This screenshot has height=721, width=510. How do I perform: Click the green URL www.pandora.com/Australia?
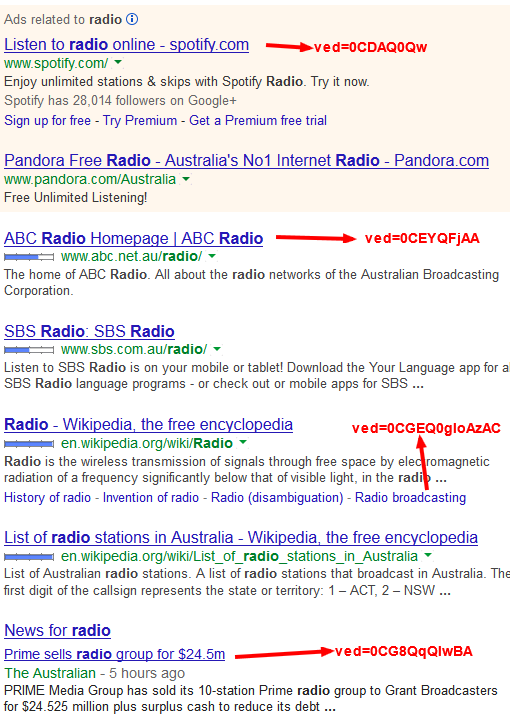pyautogui.click(x=90, y=179)
